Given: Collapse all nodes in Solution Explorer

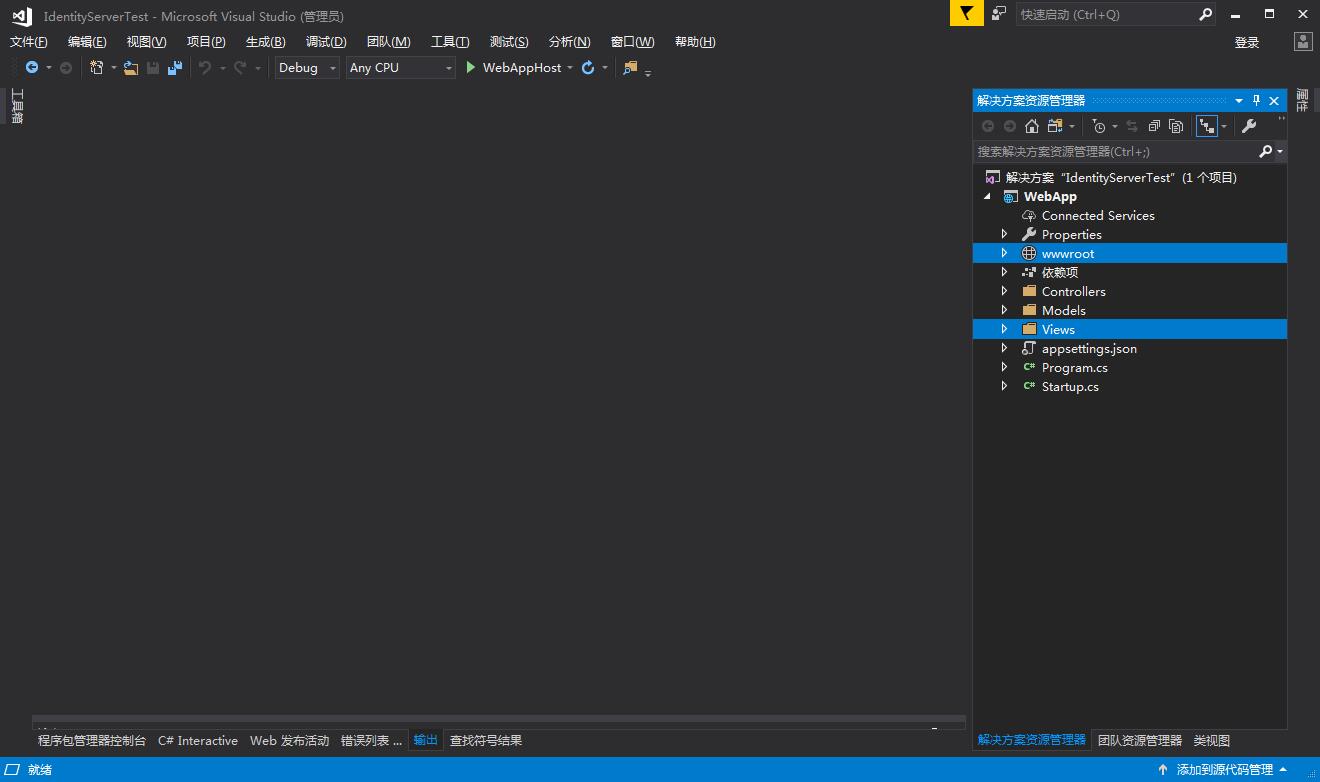Looking at the screenshot, I should point(1154,126).
